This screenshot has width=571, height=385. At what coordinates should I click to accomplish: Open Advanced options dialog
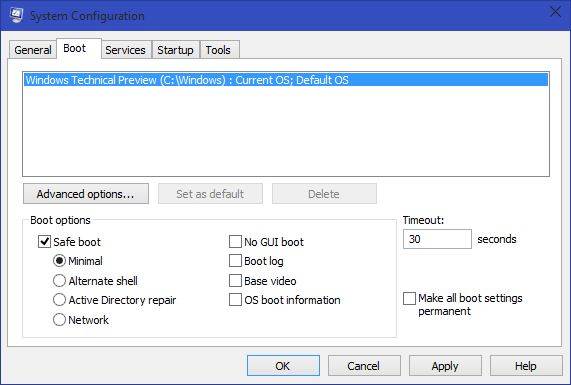point(86,194)
